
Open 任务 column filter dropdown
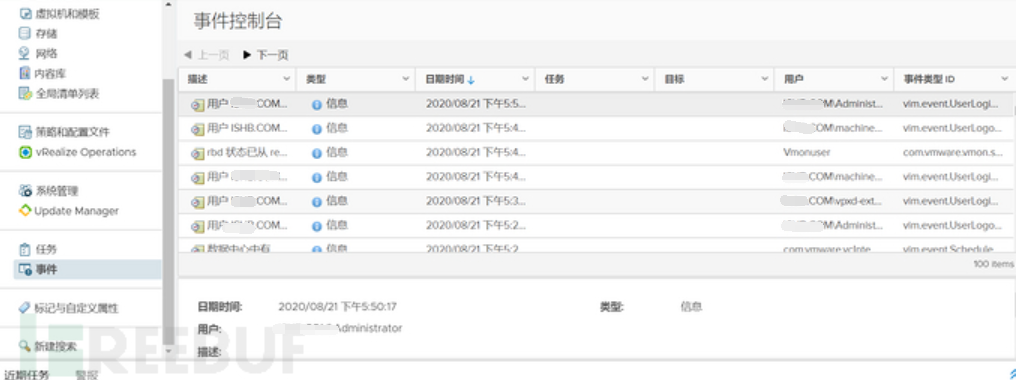click(x=645, y=79)
